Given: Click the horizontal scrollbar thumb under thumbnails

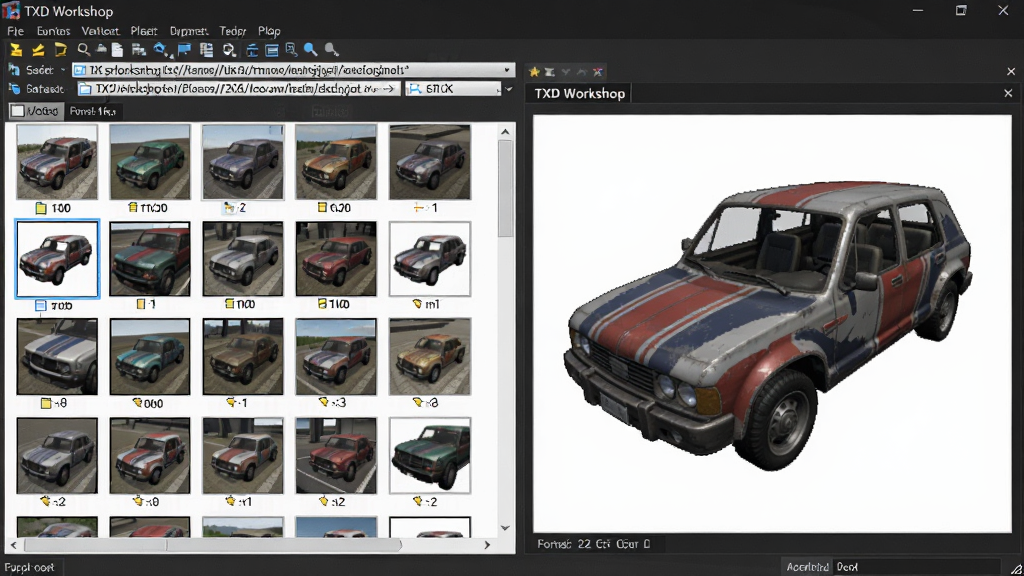Looking at the screenshot, I should [x=213, y=545].
